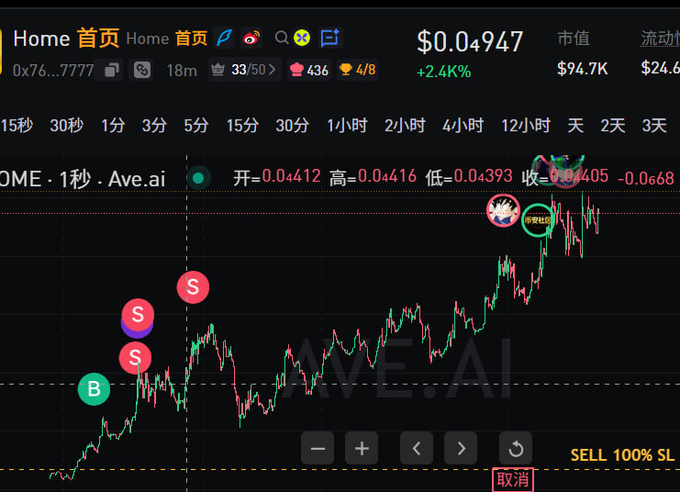Toggle the green live status dot
The height and width of the screenshot is (492, 680).
[198, 178]
